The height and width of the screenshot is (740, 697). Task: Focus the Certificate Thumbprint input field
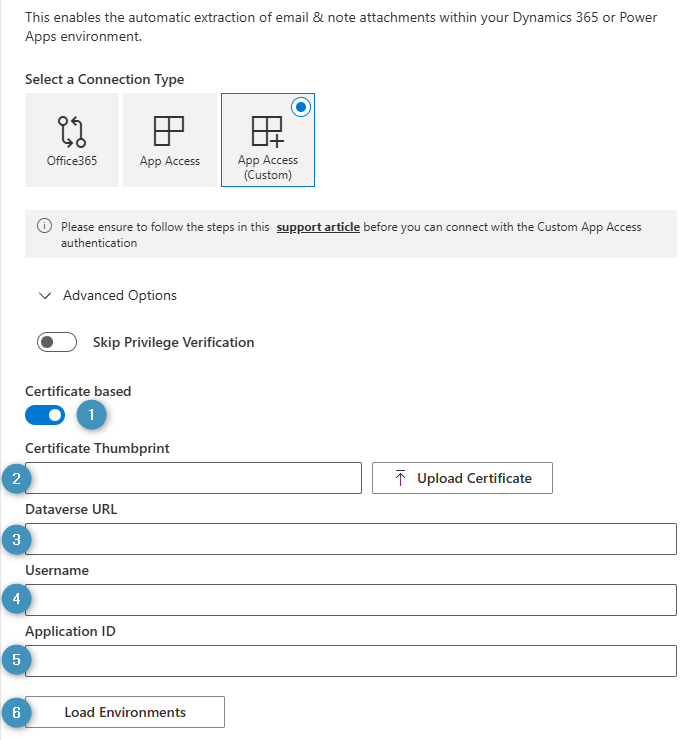(195, 478)
